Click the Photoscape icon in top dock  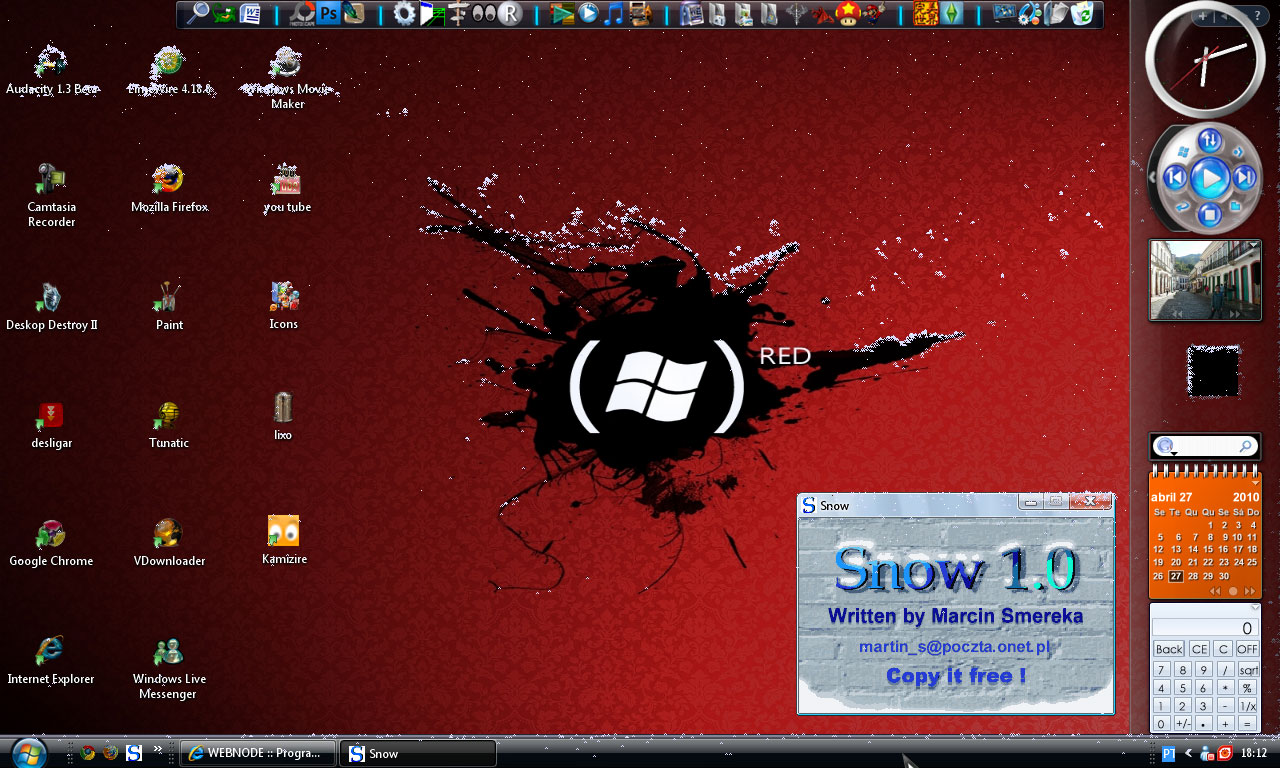(x=302, y=13)
